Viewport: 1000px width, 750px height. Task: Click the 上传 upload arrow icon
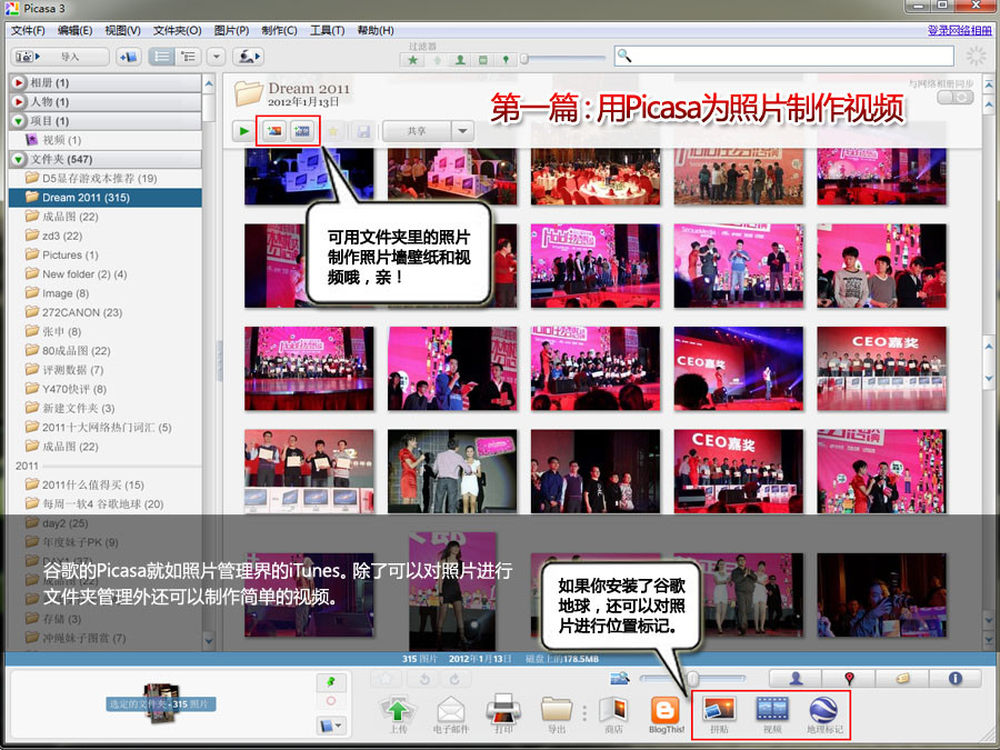pos(397,710)
